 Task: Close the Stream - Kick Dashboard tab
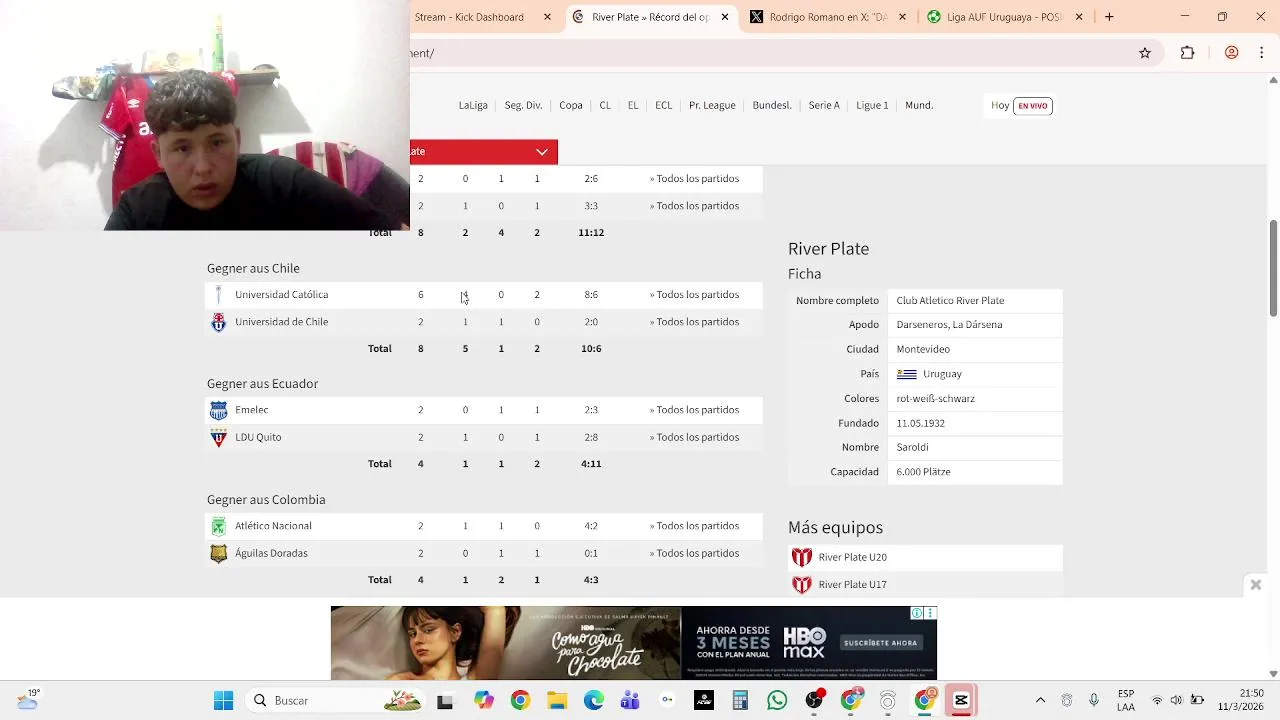pyautogui.click(x=547, y=17)
